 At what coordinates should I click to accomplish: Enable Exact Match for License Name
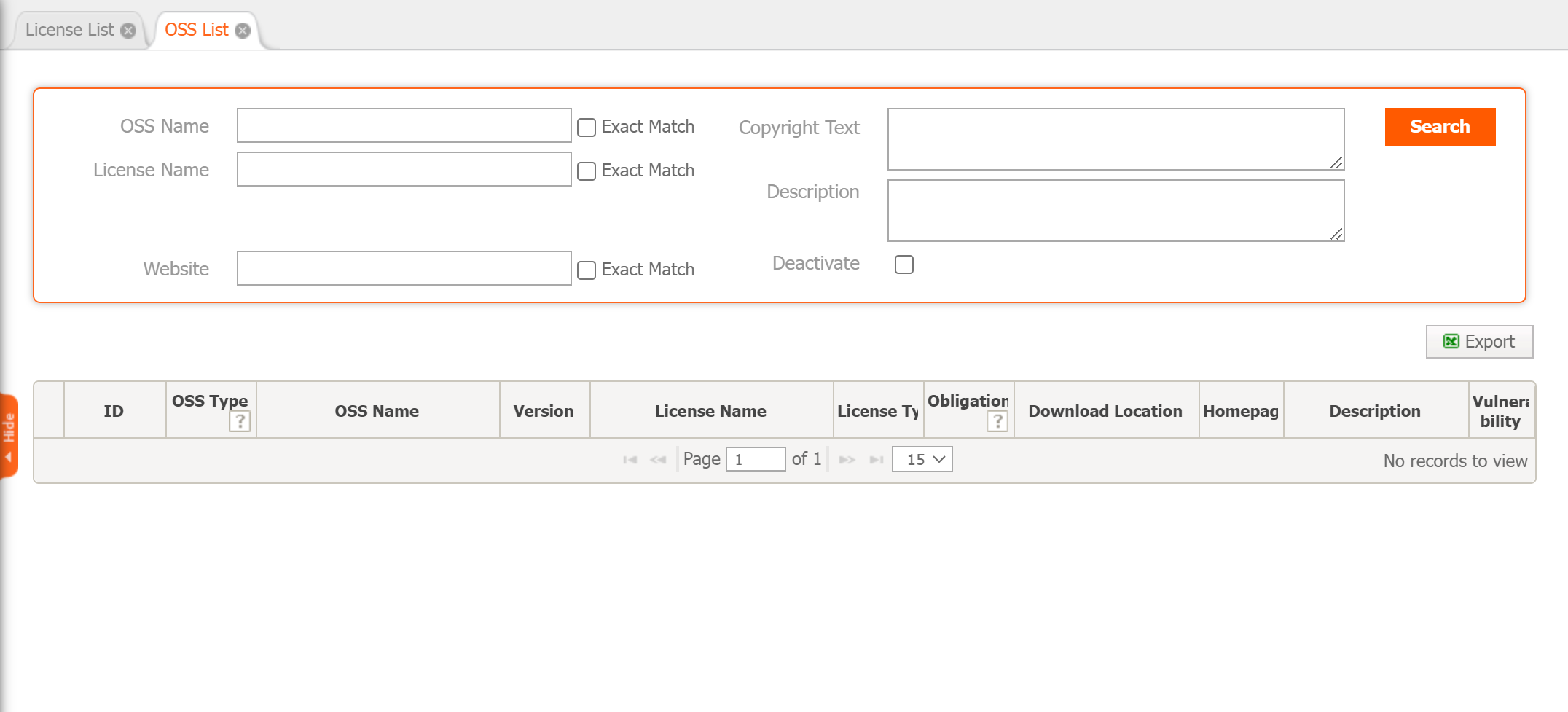[586, 171]
